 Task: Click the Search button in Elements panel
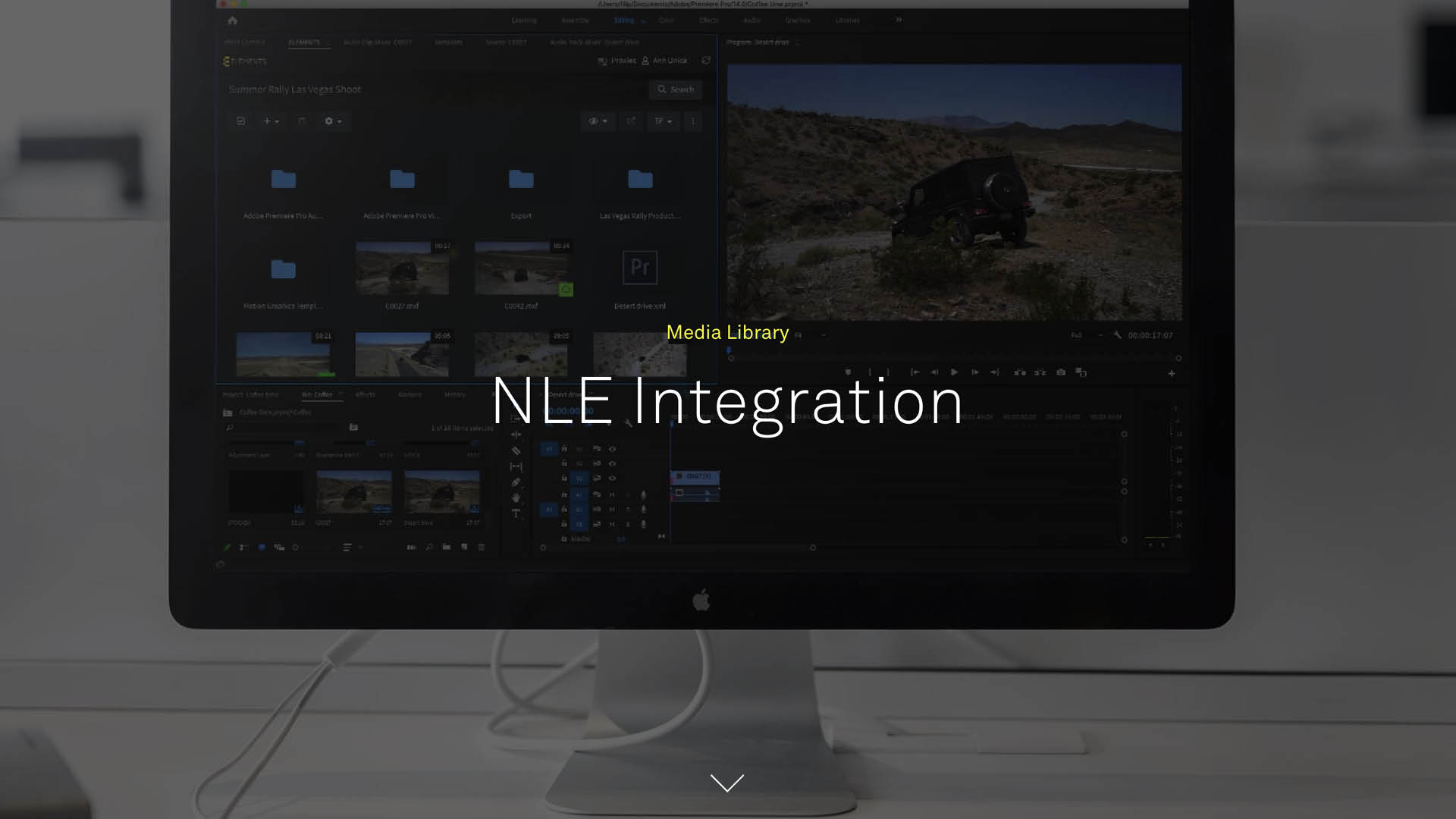(x=676, y=89)
